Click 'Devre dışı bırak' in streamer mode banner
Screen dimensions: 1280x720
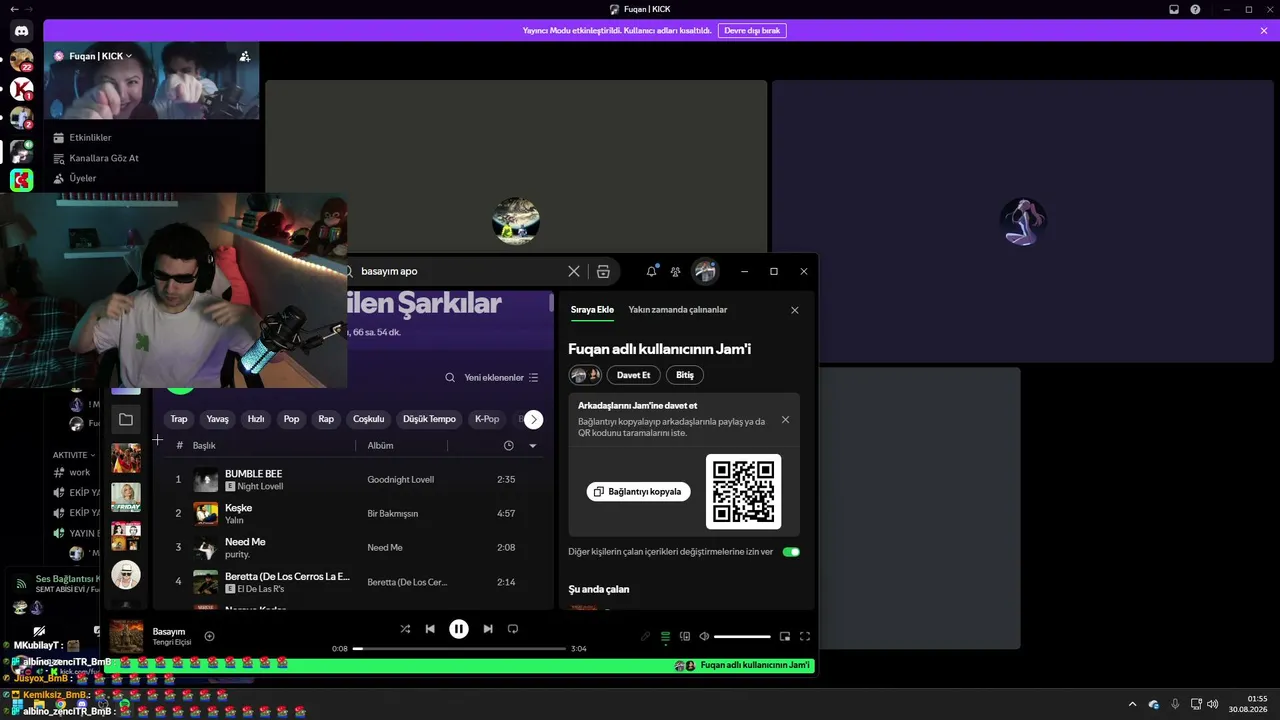point(752,31)
